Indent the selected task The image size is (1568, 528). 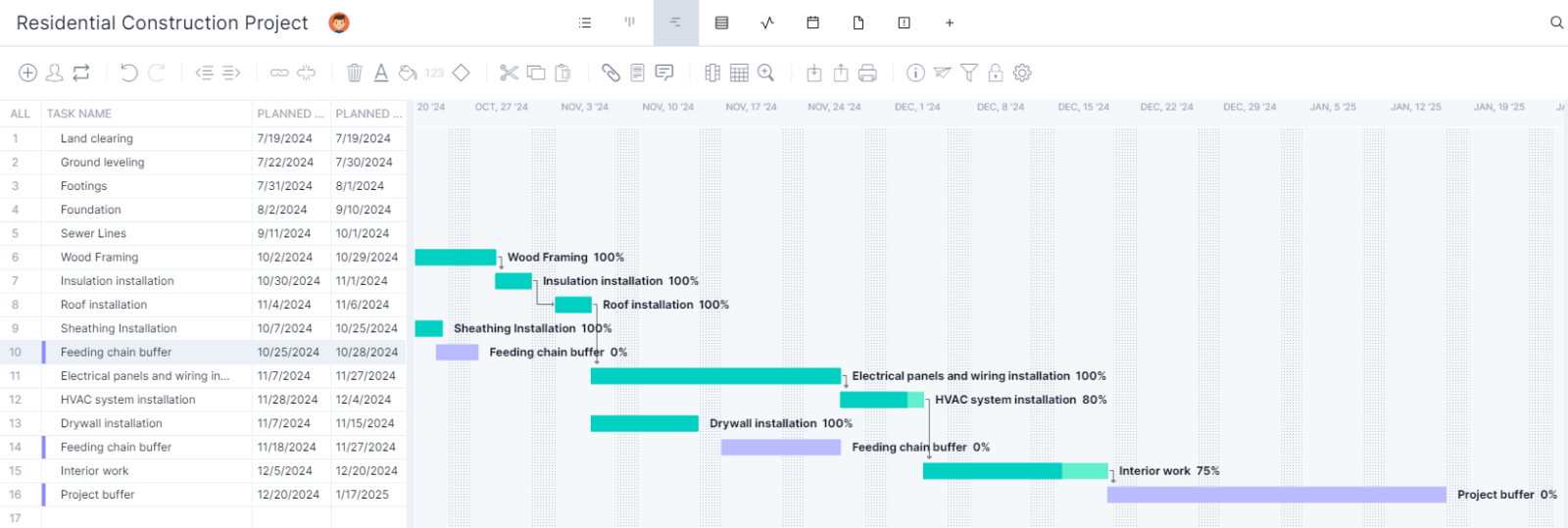pyautogui.click(x=231, y=72)
